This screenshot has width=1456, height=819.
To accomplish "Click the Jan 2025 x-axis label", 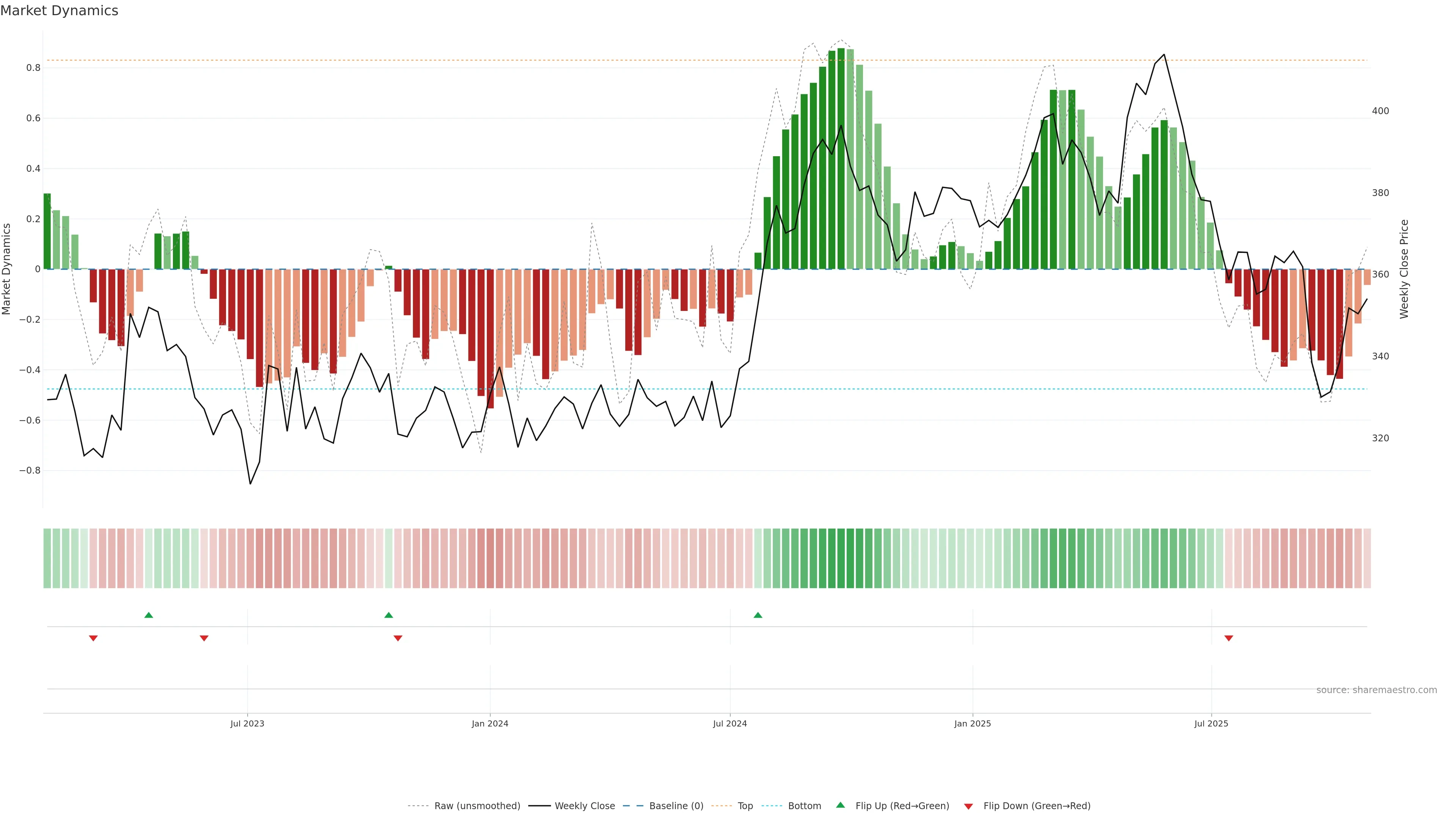I will (x=972, y=723).
